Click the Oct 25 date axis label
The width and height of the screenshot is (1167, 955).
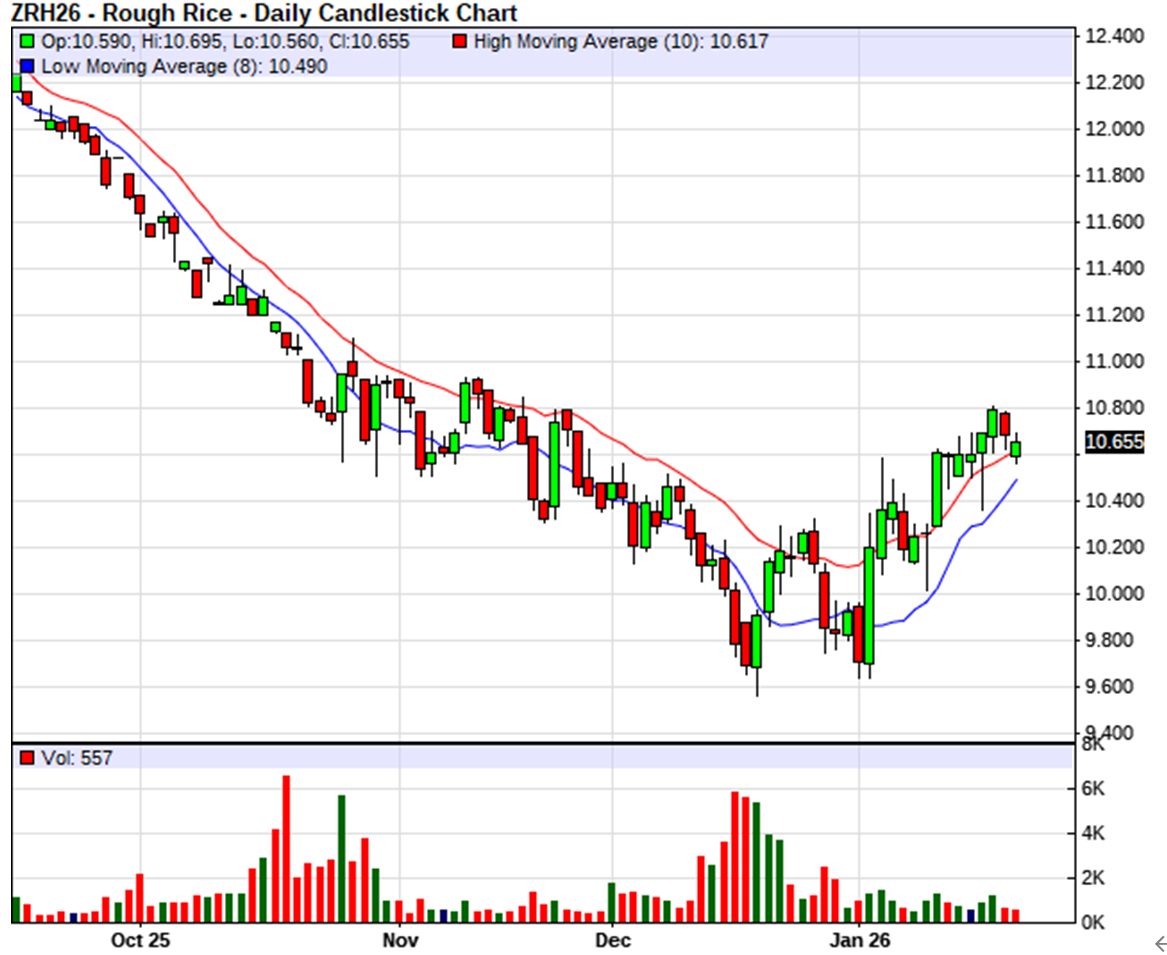141,941
